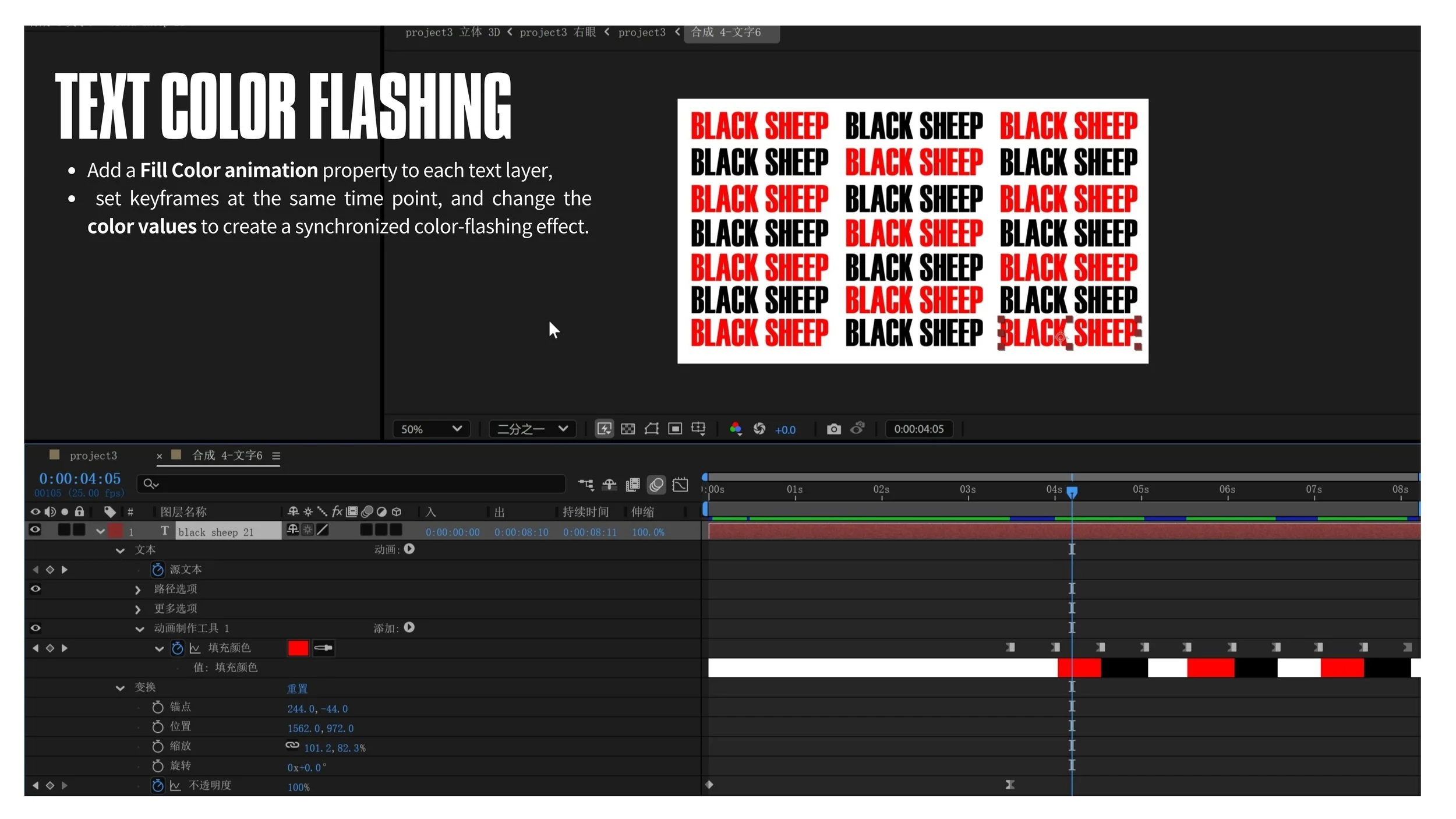Click the red fill color swatch
Image resolution: width=1456 pixels, height=819 pixels.
[x=298, y=648]
